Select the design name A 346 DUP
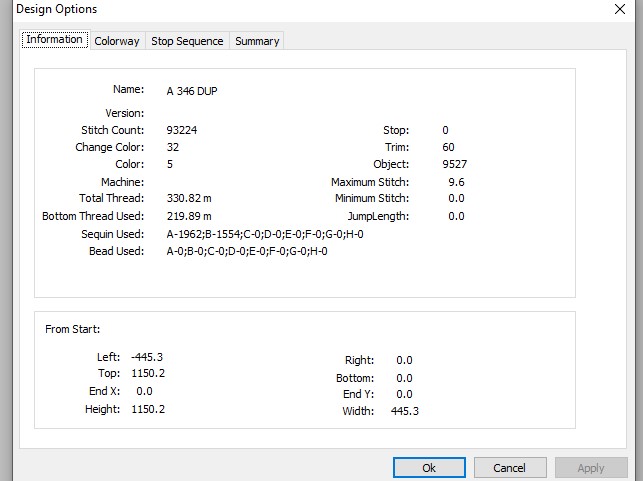The image size is (643, 481). tap(192, 91)
